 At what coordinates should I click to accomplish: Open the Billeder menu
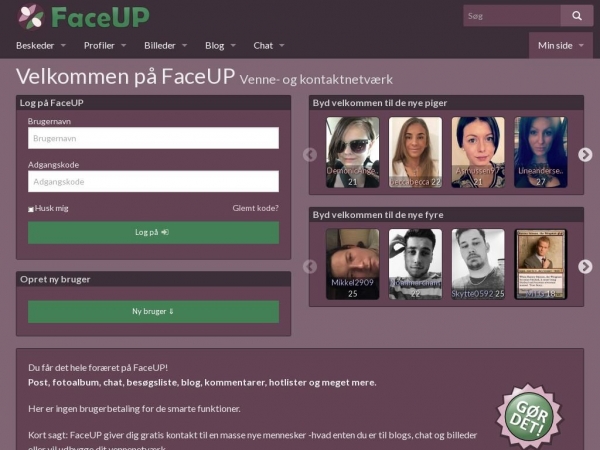(x=166, y=45)
